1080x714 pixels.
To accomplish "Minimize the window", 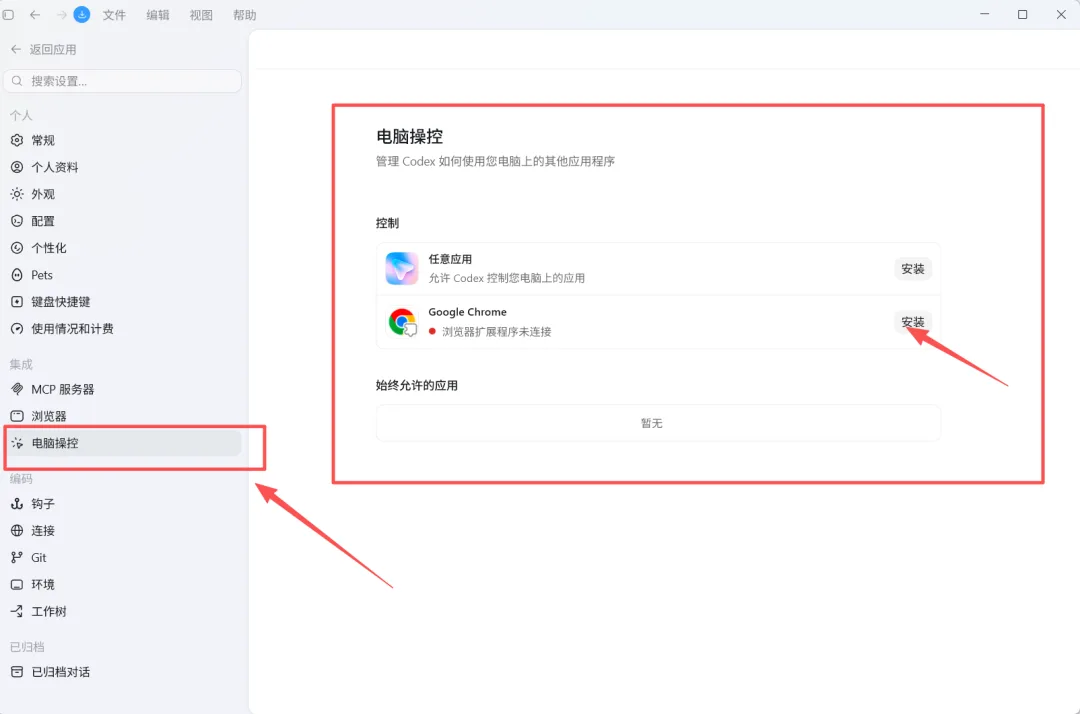I will pyautogui.click(x=984, y=14).
